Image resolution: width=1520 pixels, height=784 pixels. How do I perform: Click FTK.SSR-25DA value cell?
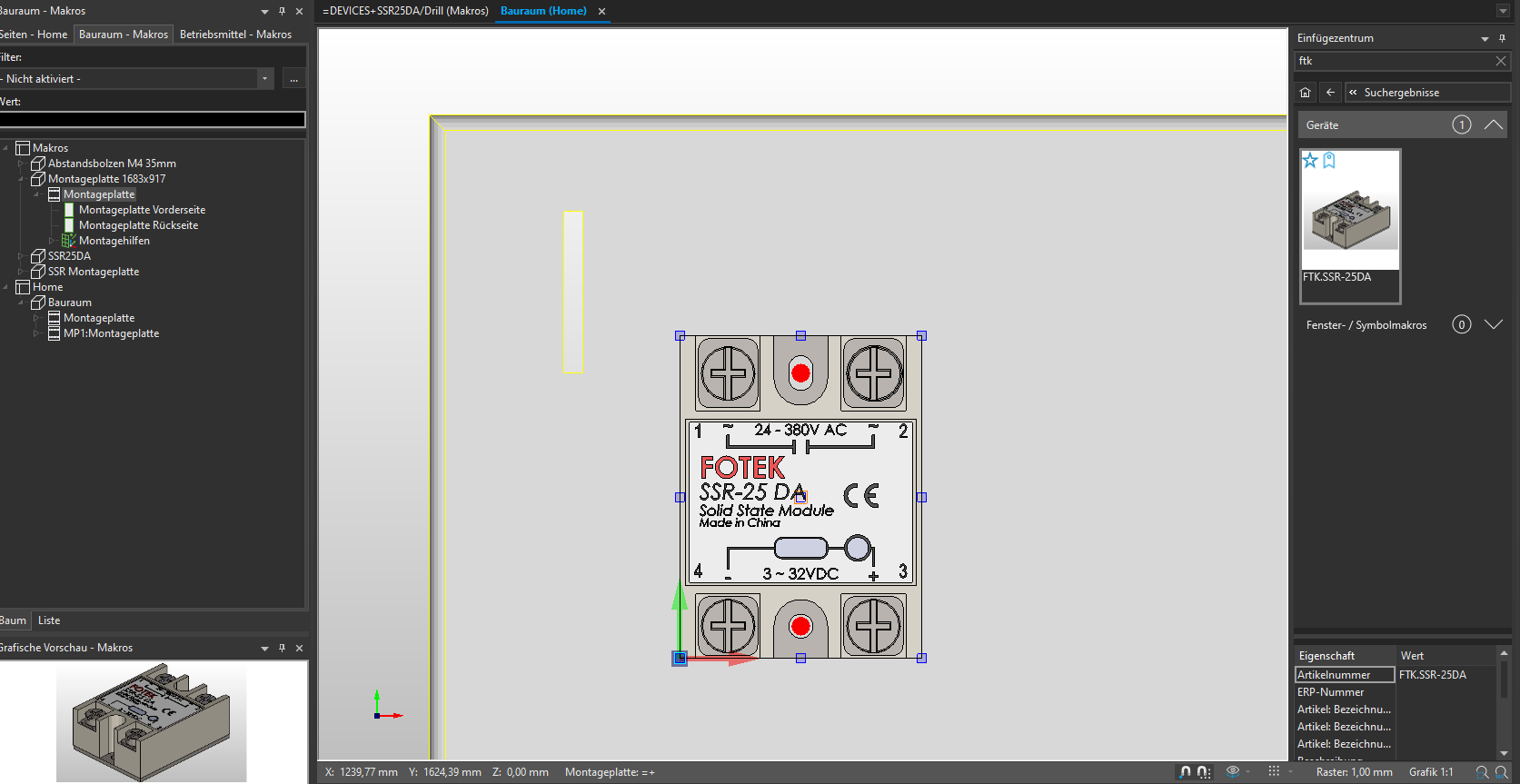1445,675
